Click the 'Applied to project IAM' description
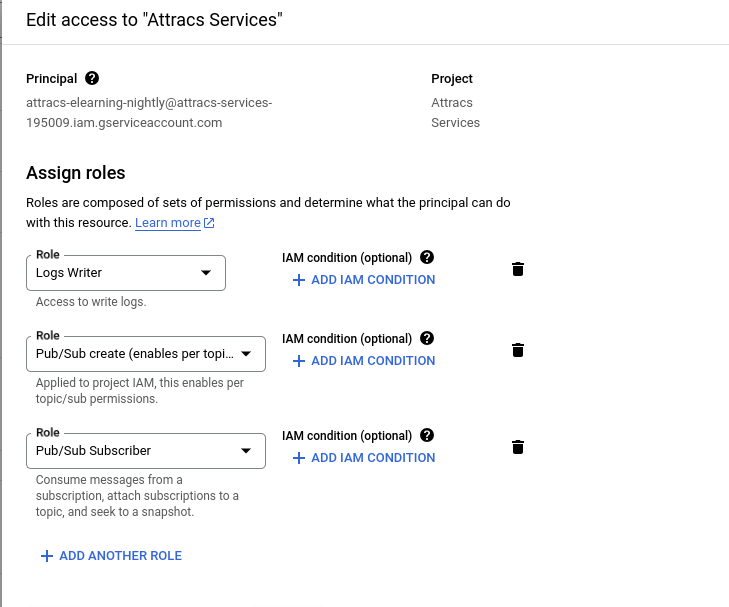Screen dimensions: 729x607 coord(139,391)
